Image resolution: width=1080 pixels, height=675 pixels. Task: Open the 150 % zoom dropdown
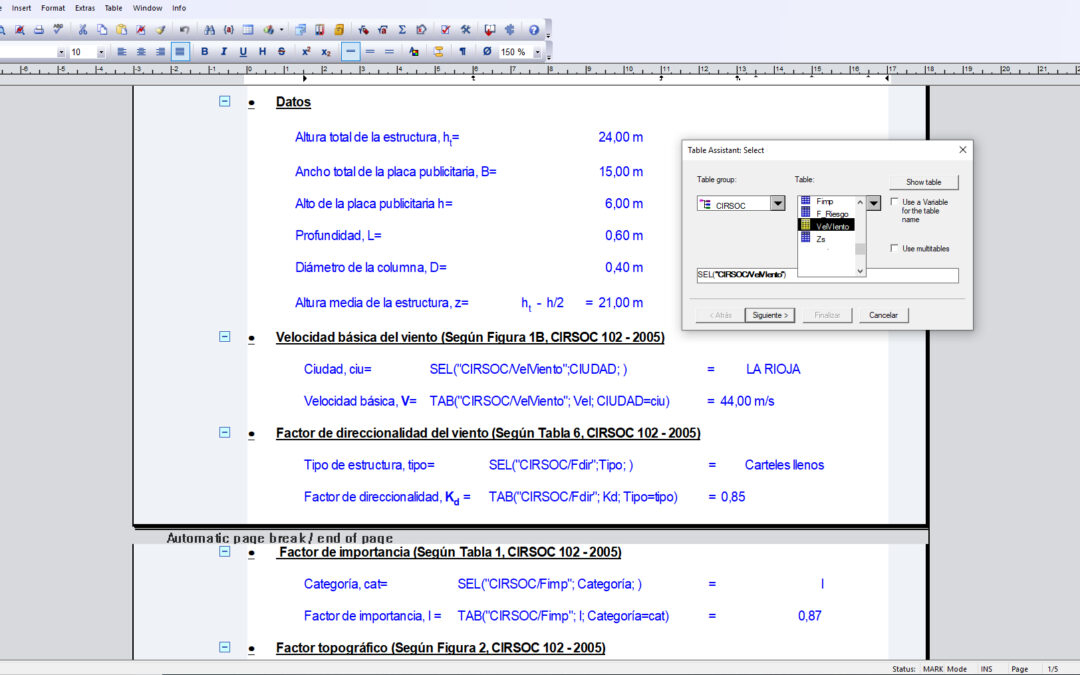click(537, 52)
